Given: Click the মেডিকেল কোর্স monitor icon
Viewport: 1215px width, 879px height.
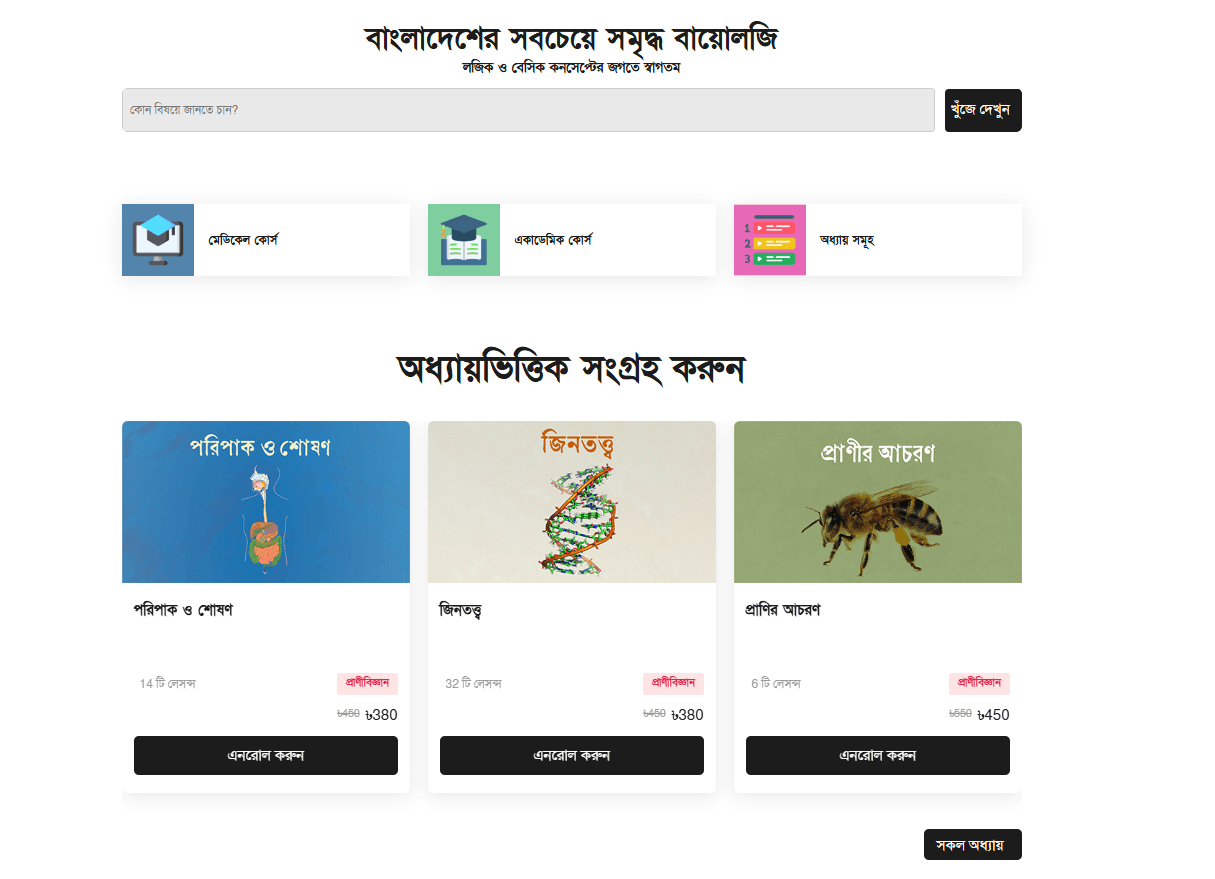Looking at the screenshot, I should [158, 240].
